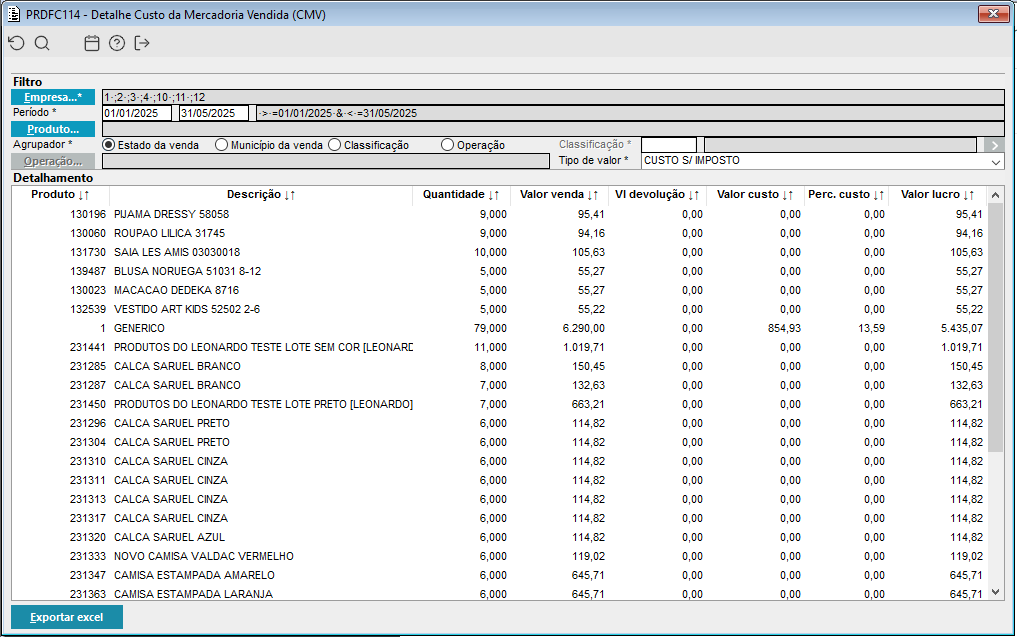Viewport: 1017px width, 637px height.
Task: Click period start date field 01/01/2025
Action: tap(137, 113)
